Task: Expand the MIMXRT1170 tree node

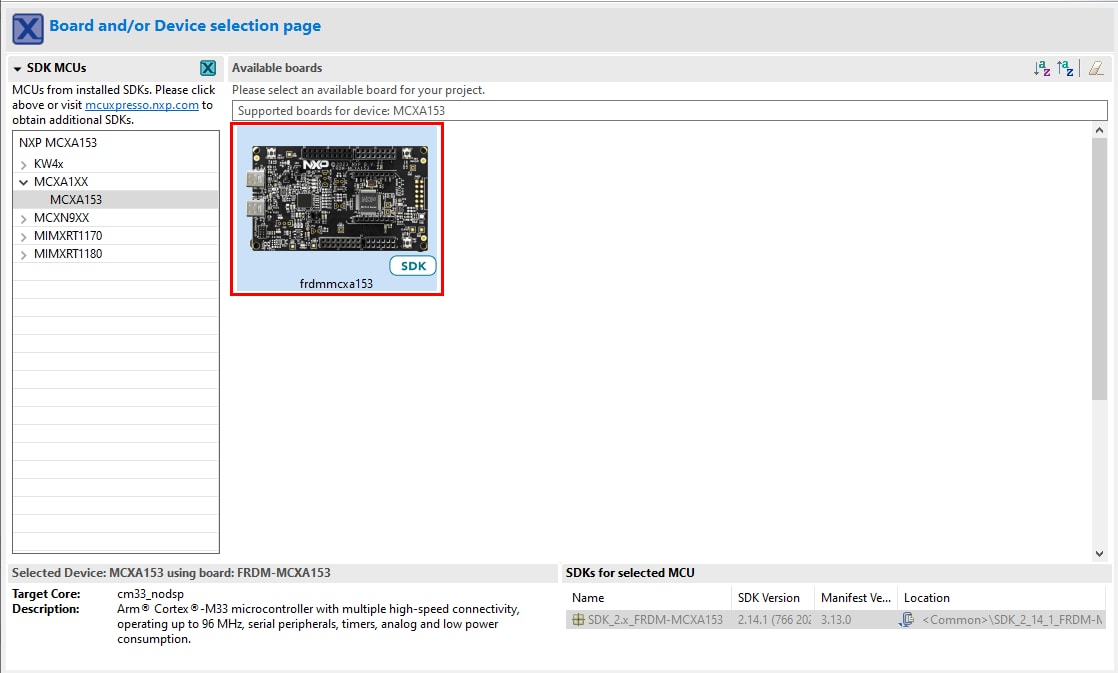Action: tap(24, 236)
